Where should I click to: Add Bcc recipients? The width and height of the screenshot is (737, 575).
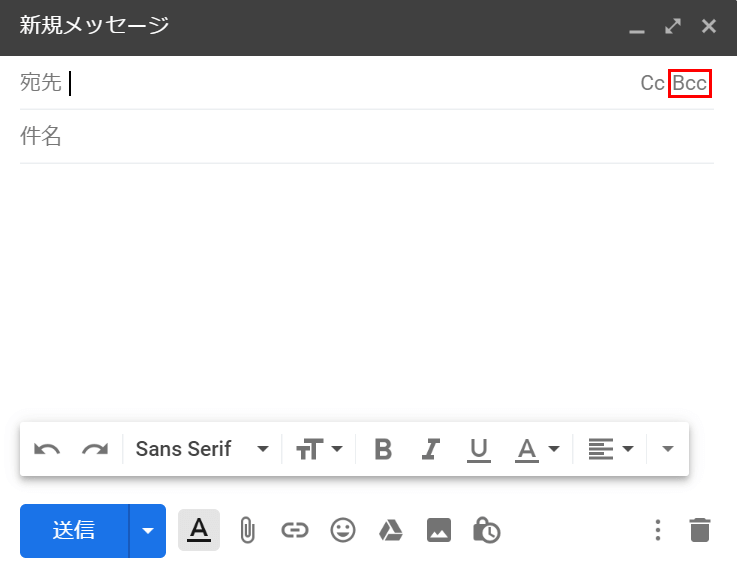point(690,83)
